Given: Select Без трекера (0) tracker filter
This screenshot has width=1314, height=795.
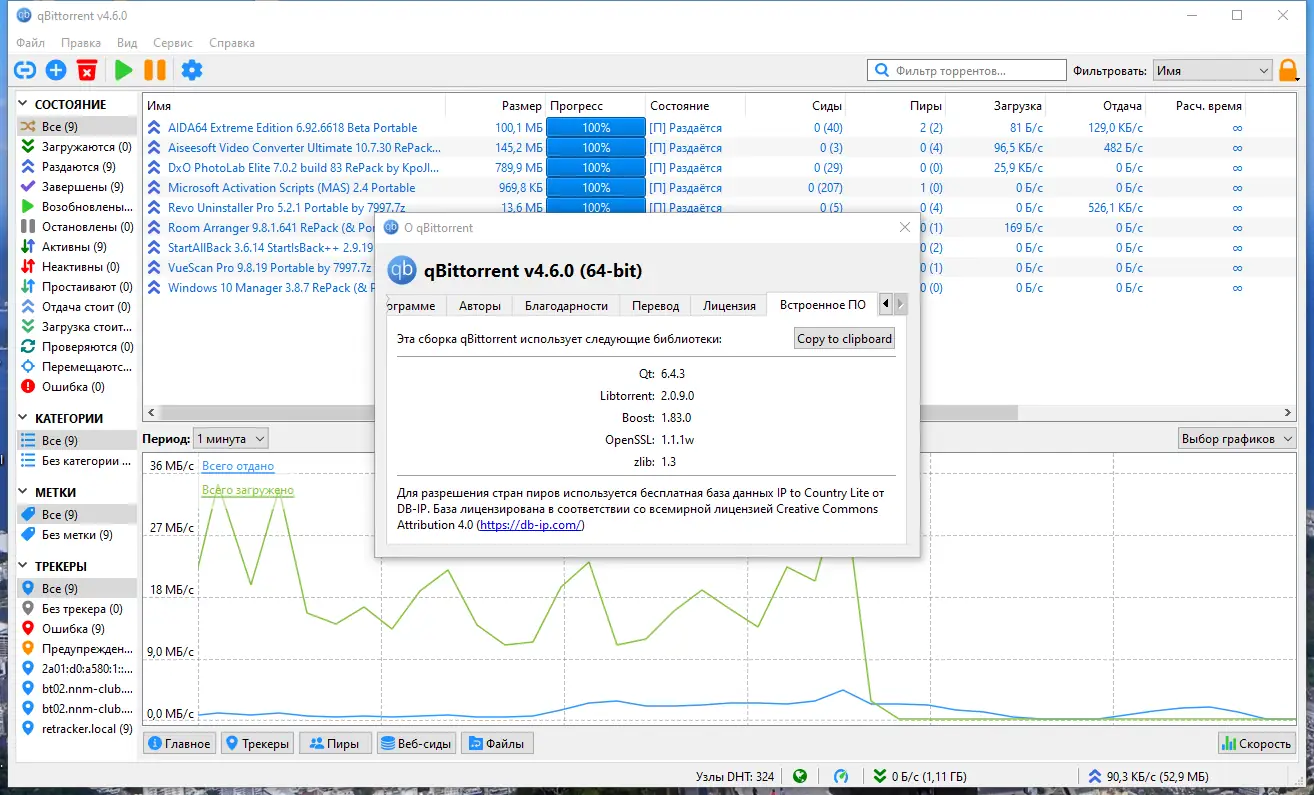Looking at the screenshot, I should pos(77,609).
